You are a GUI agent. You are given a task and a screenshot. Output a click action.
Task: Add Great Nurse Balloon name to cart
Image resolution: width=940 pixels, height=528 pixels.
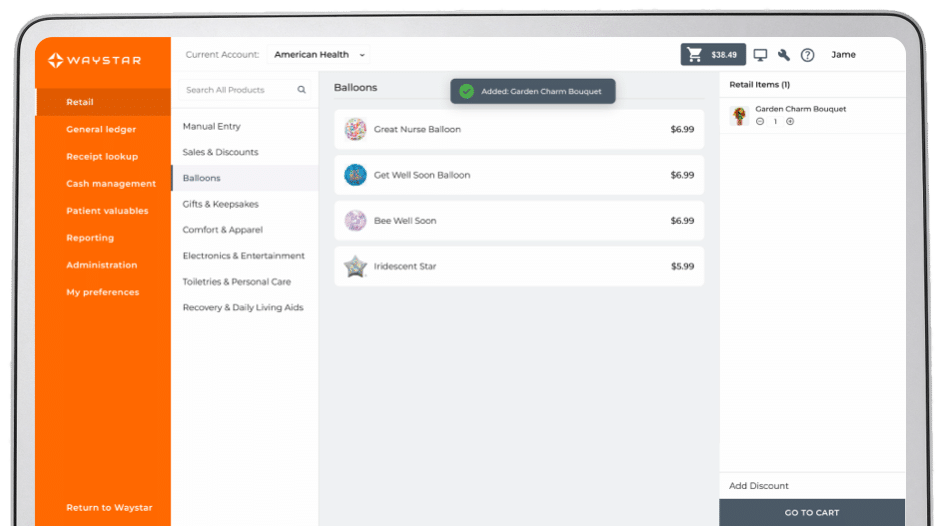click(417, 129)
